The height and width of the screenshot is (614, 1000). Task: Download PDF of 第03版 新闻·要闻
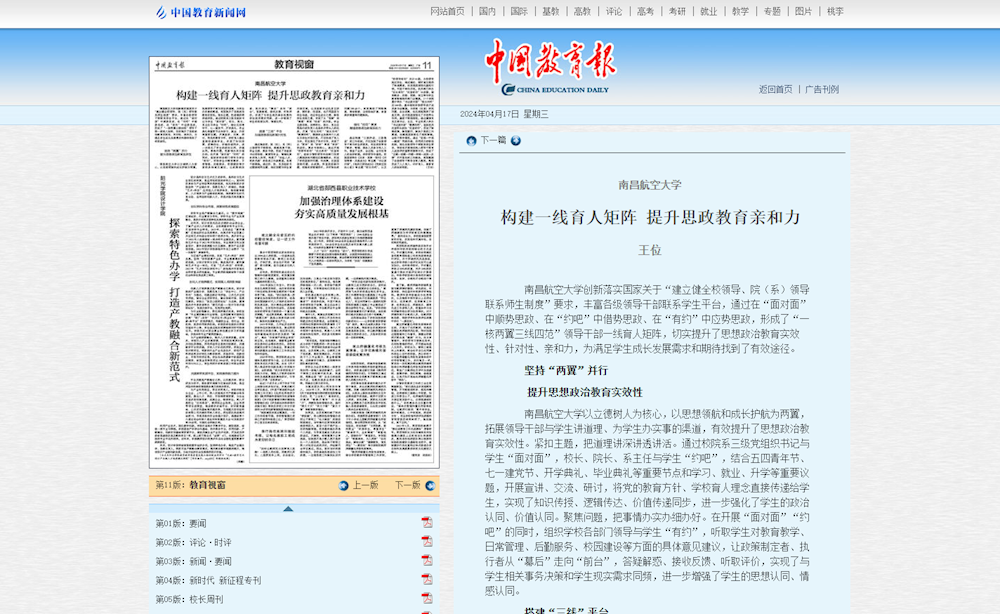(x=426, y=559)
